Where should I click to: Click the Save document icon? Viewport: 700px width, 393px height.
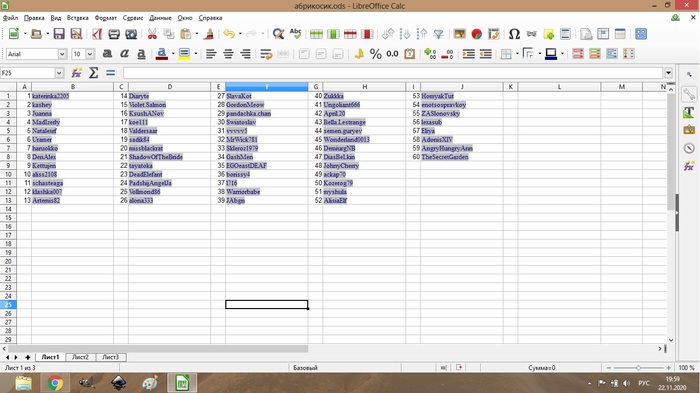(59, 34)
